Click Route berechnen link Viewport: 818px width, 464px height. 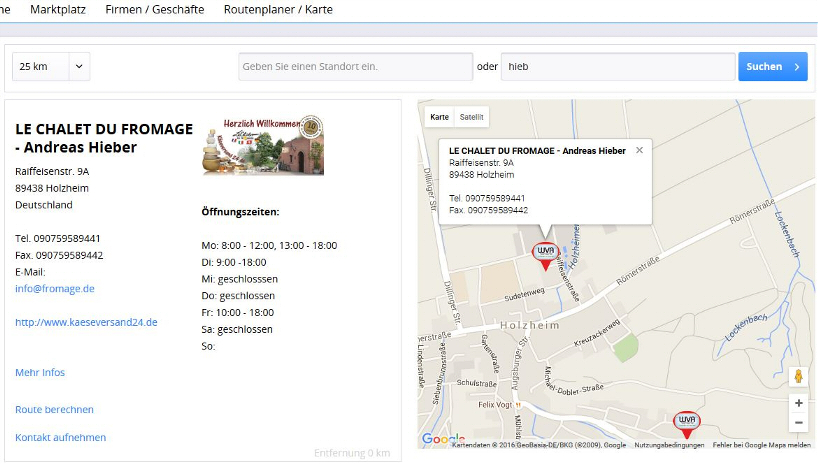click(54, 409)
